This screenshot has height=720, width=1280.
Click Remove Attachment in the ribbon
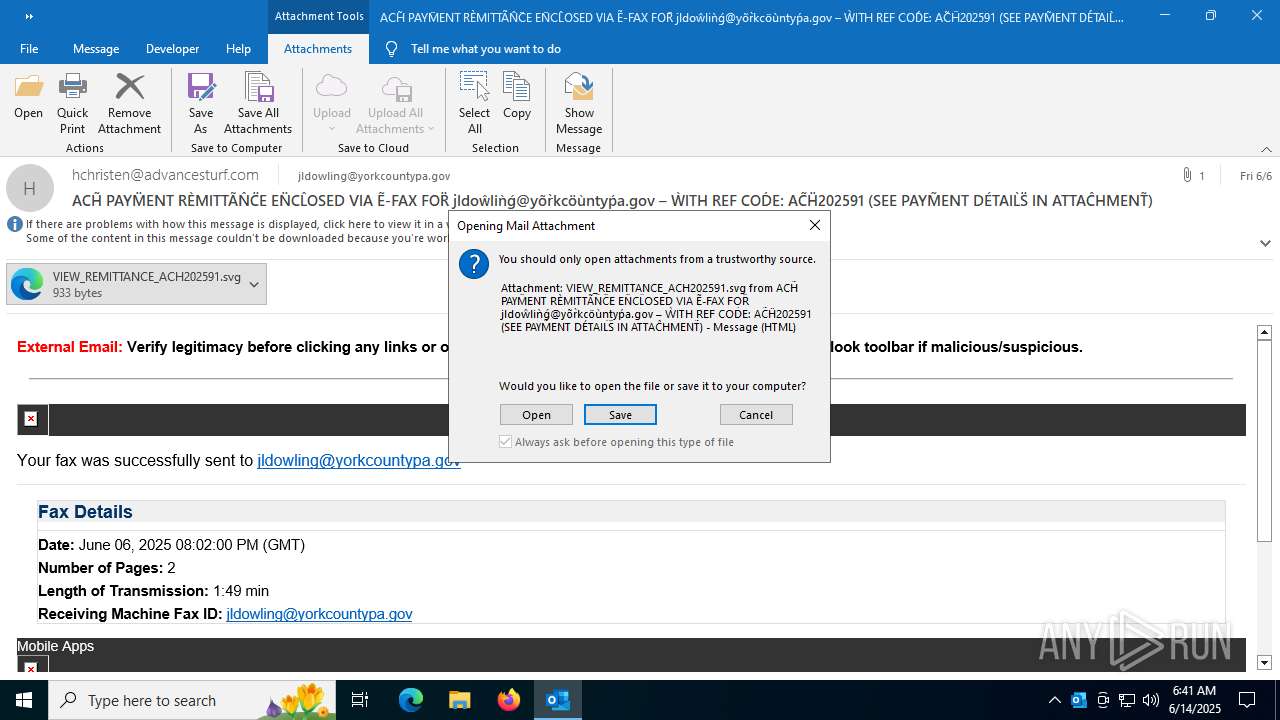click(129, 104)
